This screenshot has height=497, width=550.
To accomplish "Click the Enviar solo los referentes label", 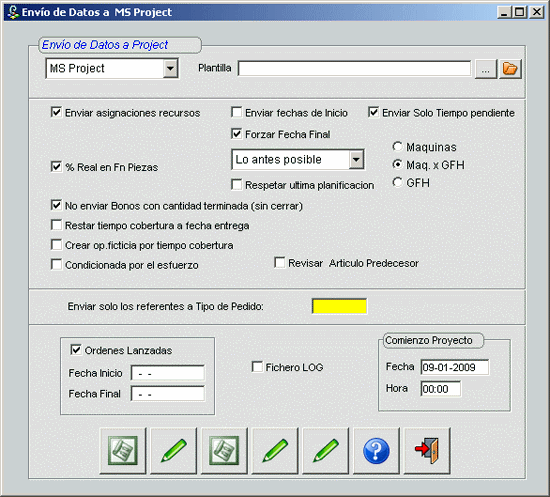I will coord(165,307).
